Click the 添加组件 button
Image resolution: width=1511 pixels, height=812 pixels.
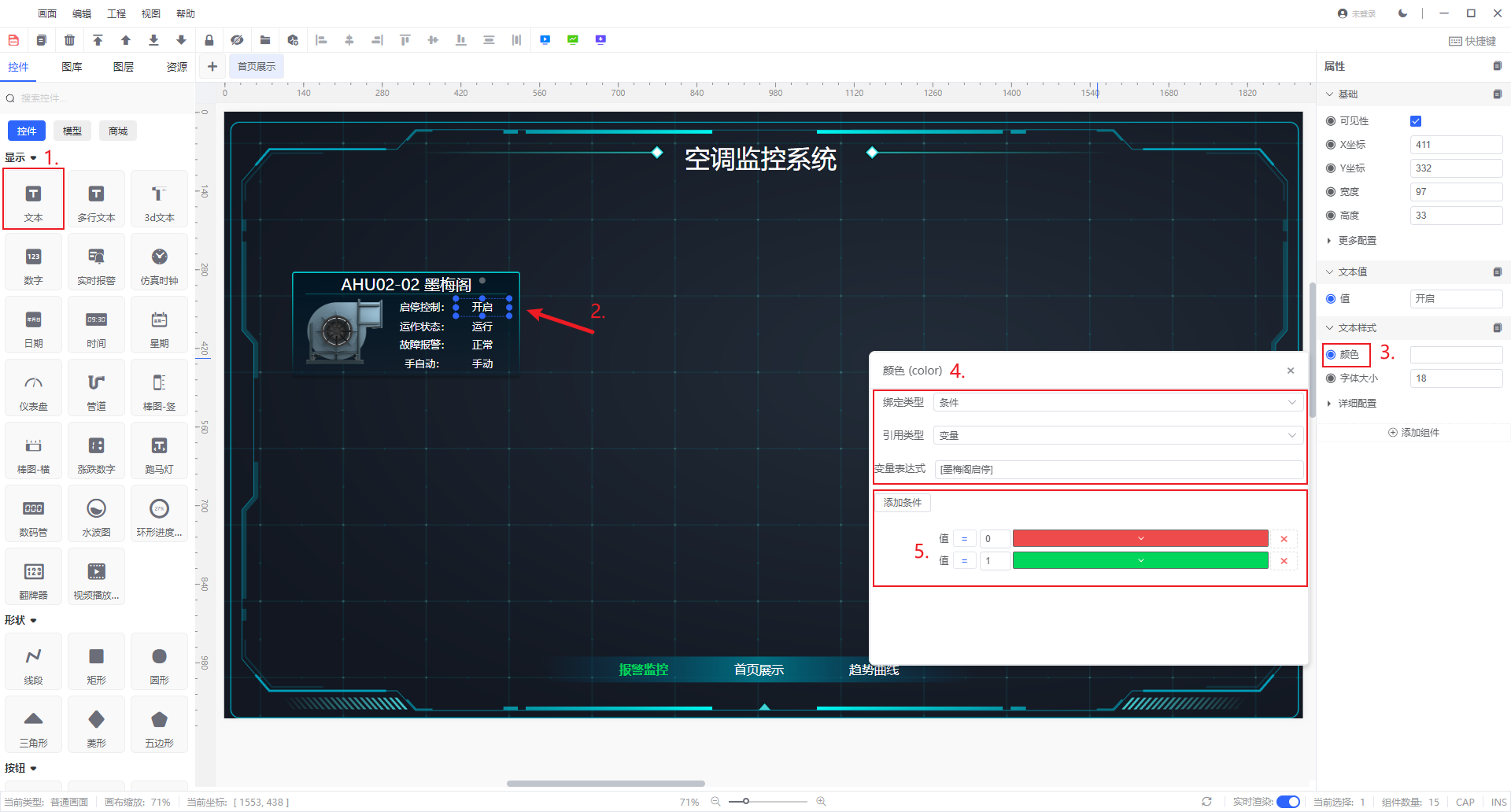pyautogui.click(x=1413, y=433)
